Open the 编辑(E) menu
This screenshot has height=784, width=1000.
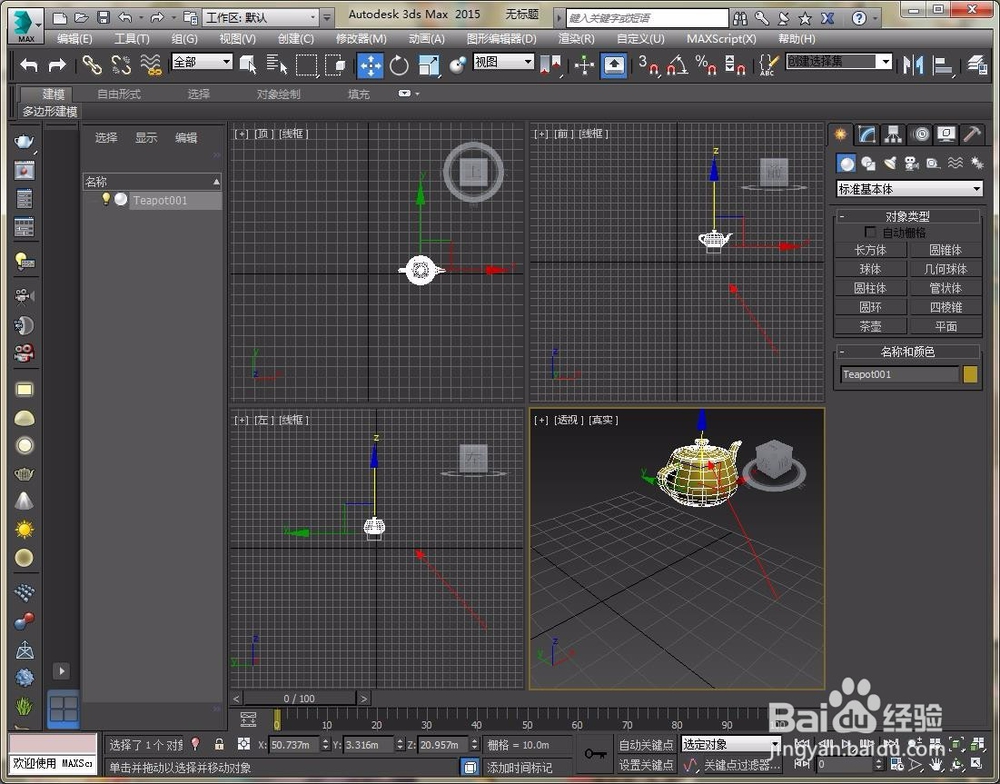click(x=75, y=39)
